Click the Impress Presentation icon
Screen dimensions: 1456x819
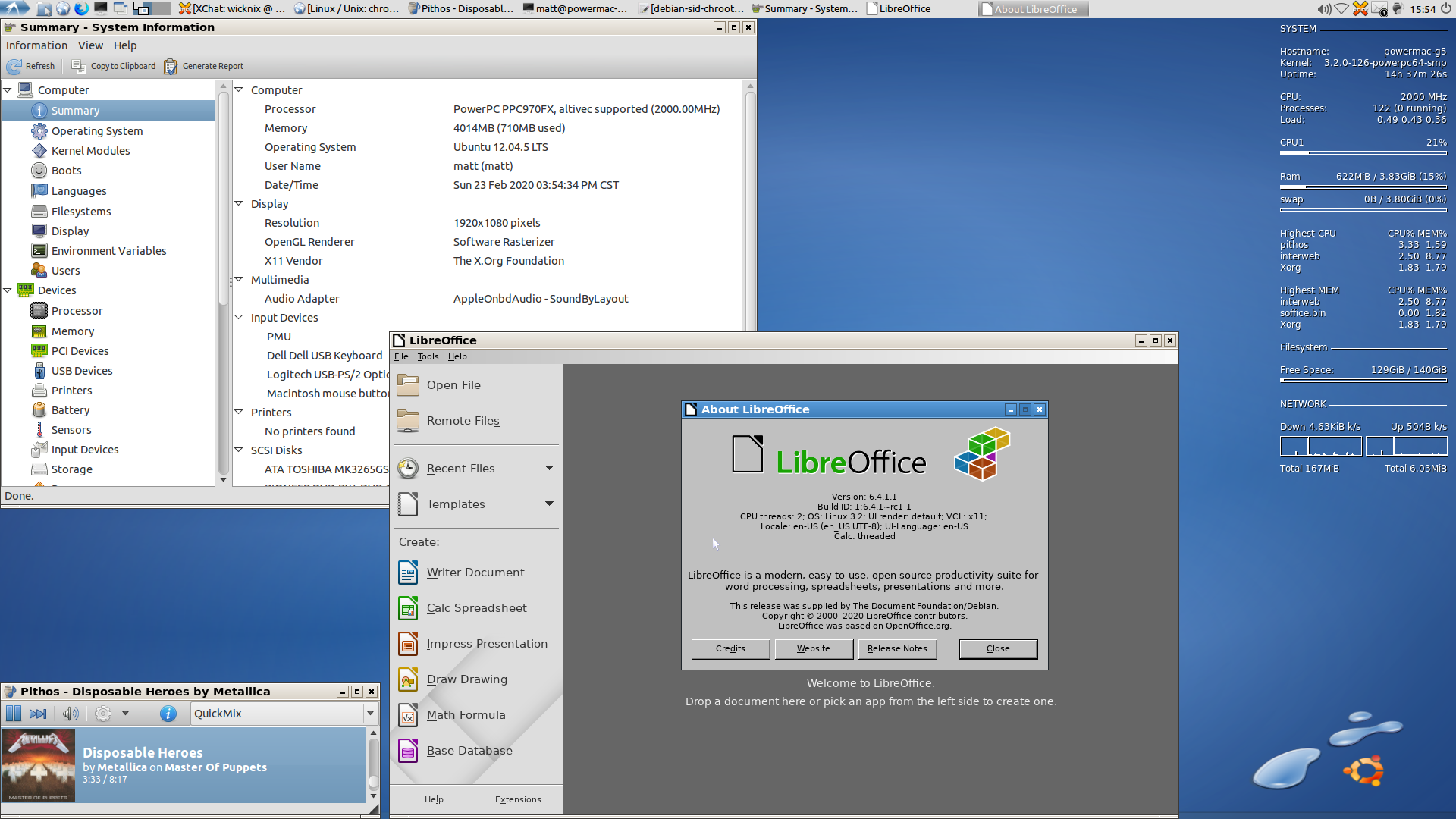pyautogui.click(x=408, y=644)
